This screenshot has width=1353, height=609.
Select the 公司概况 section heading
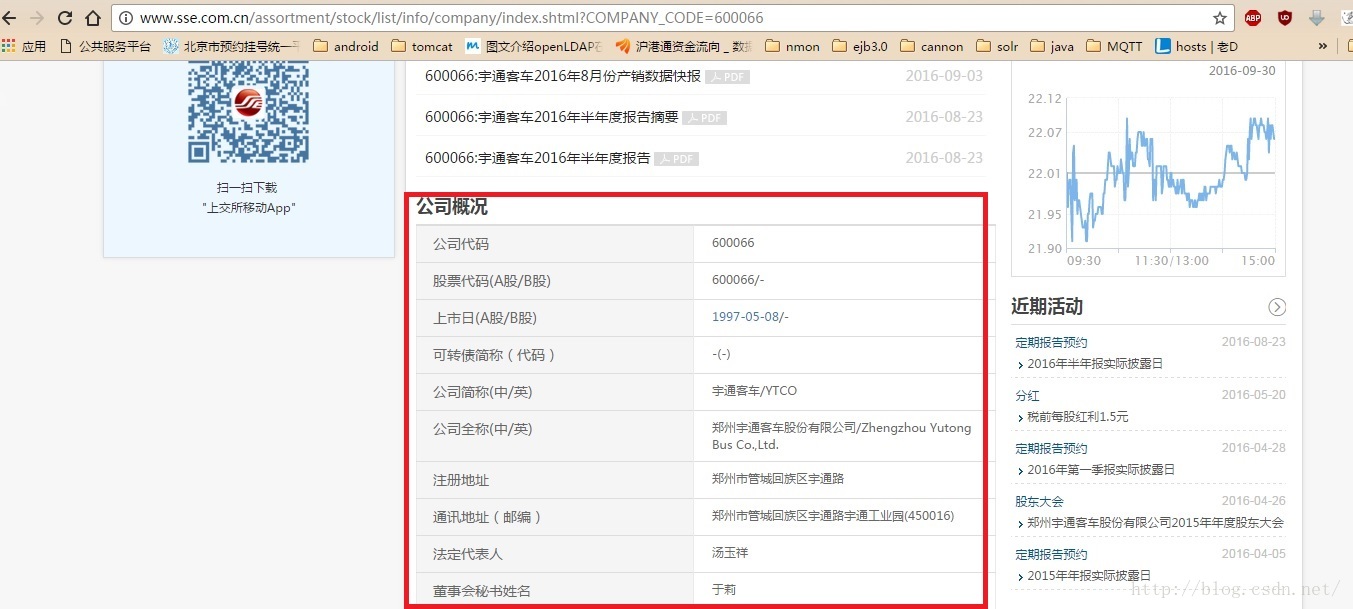[x=452, y=207]
